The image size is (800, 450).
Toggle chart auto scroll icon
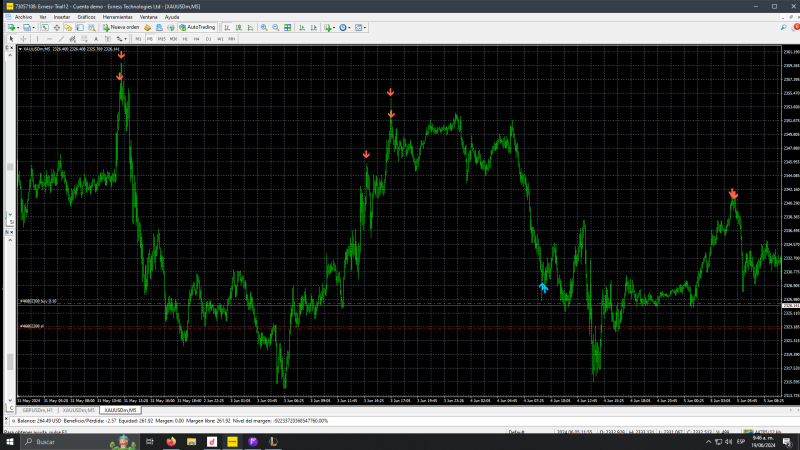(x=302, y=28)
